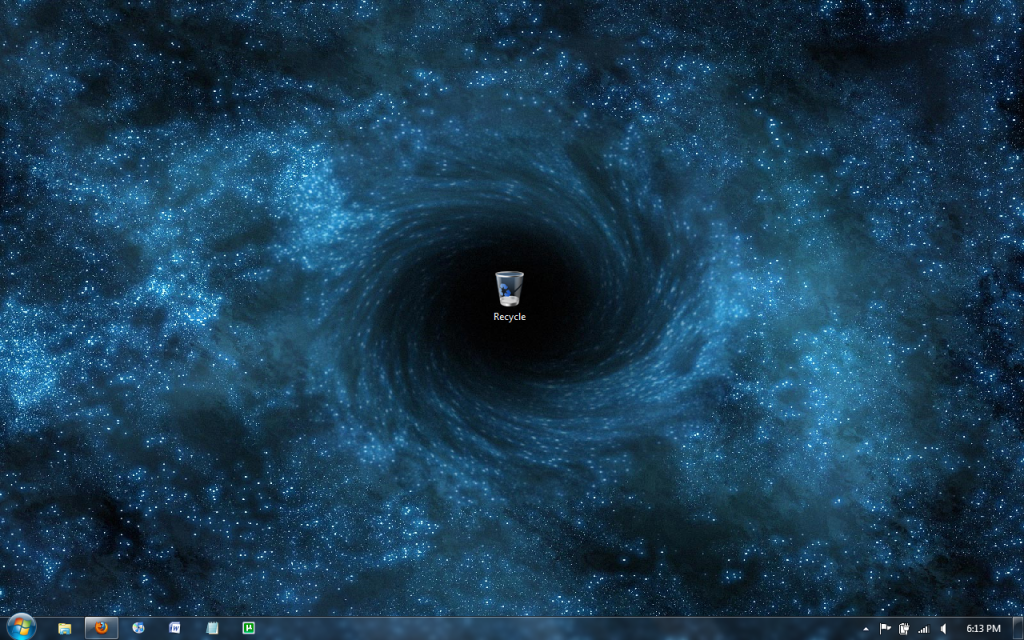Select the Recycle bin desktop icon
Screen dimensions: 1024x640
[509, 296]
